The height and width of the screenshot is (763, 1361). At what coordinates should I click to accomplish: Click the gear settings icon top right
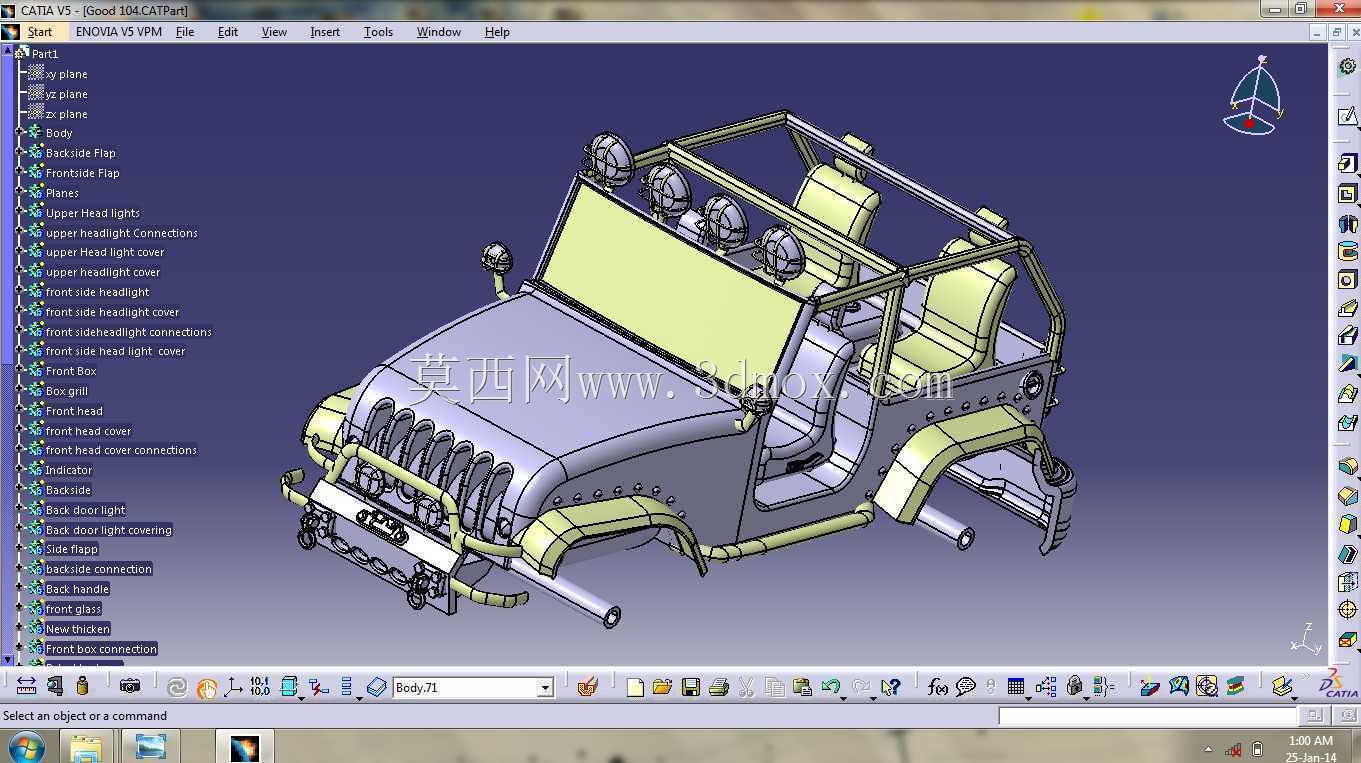1347,65
